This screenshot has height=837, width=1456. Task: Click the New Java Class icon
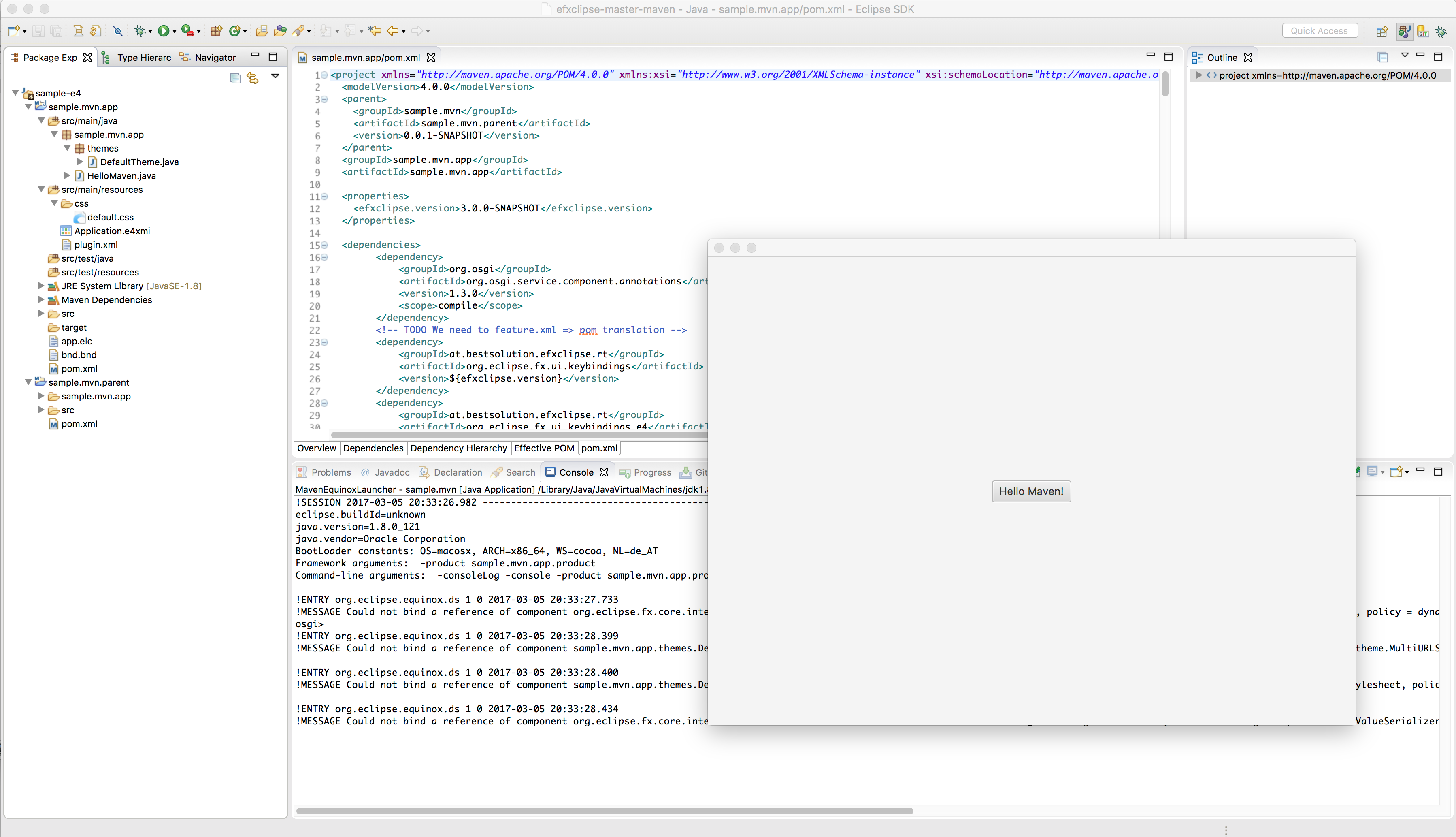point(234,31)
